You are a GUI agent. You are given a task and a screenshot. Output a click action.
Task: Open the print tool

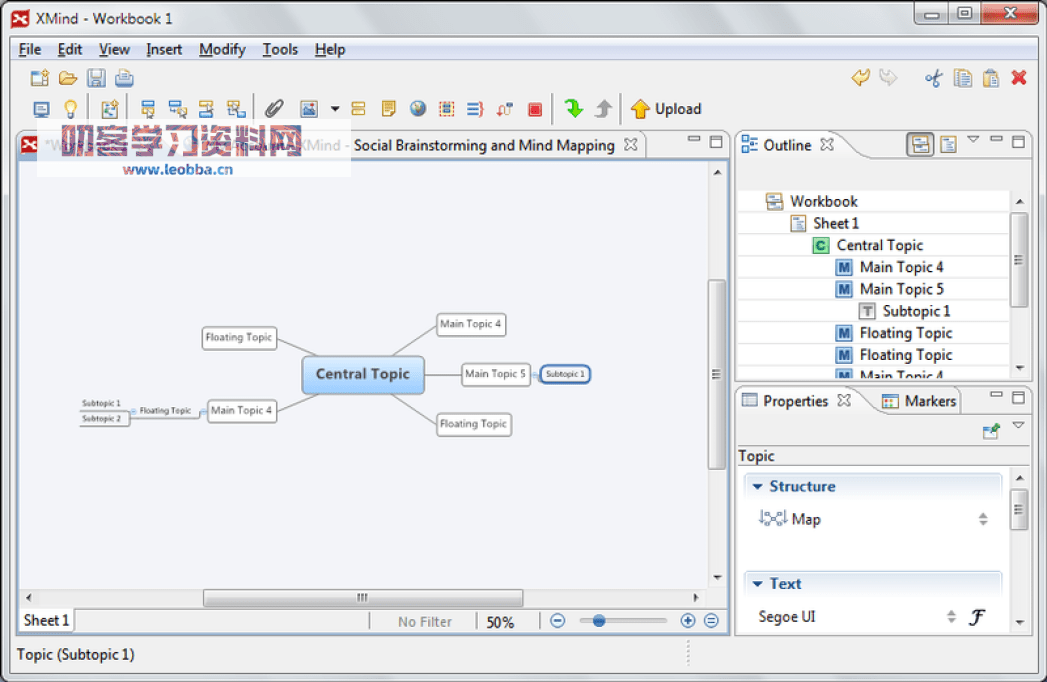pos(122,77)
